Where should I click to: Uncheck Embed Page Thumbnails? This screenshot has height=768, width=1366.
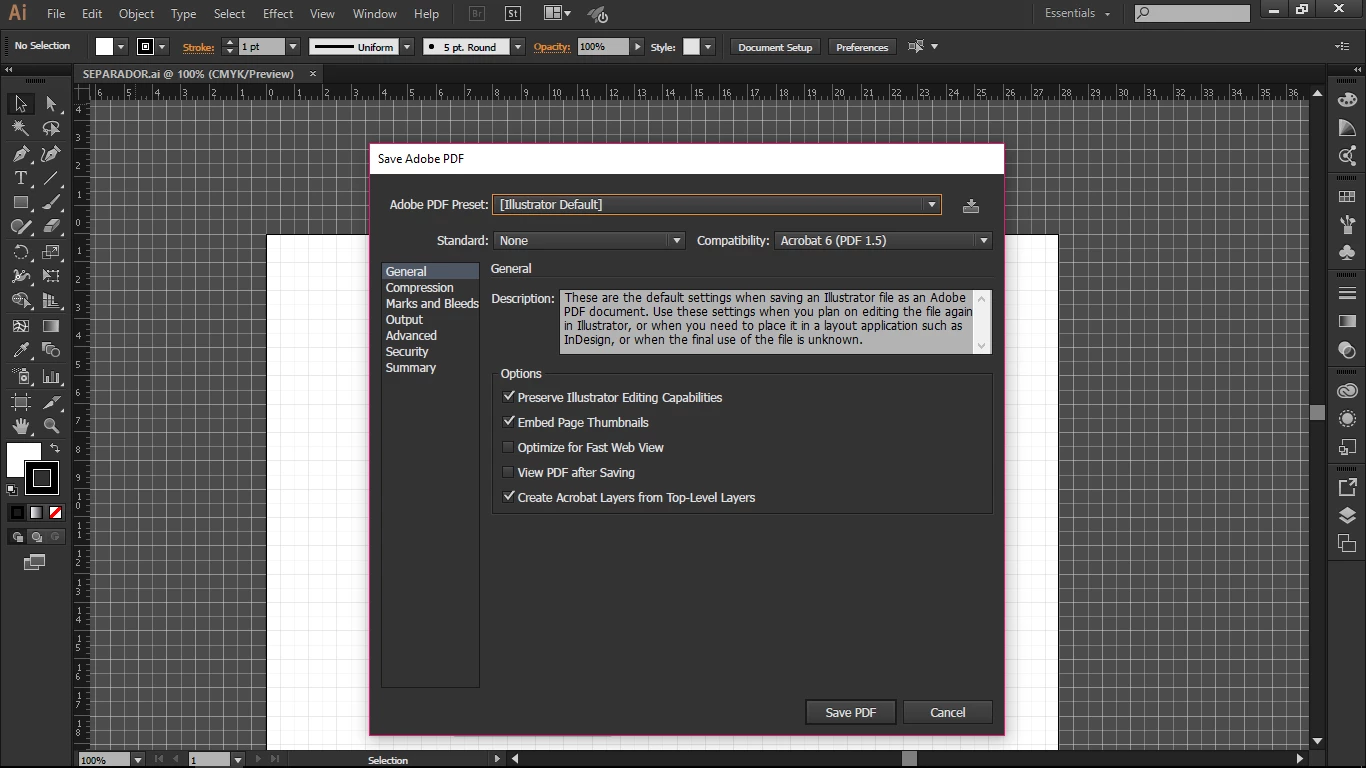[x=509, y=422]
